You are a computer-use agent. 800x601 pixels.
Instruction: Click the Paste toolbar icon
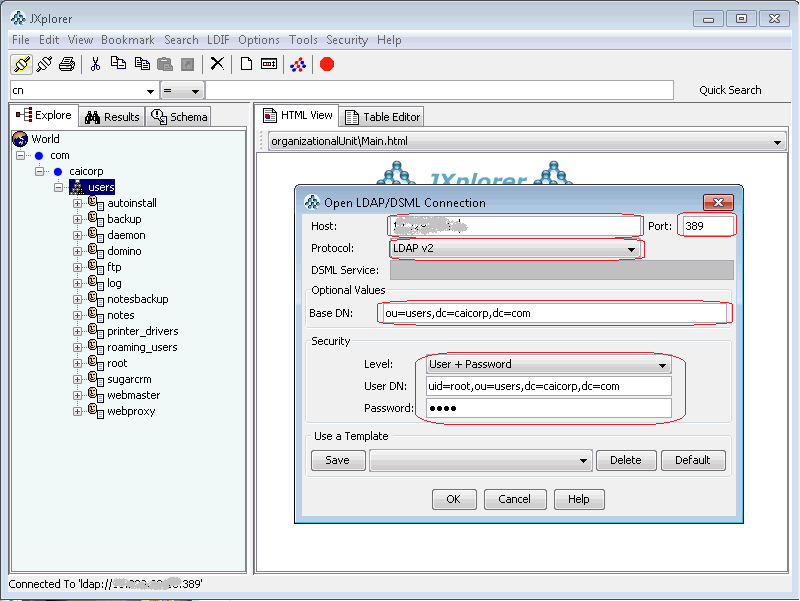(x=165, y=64)
